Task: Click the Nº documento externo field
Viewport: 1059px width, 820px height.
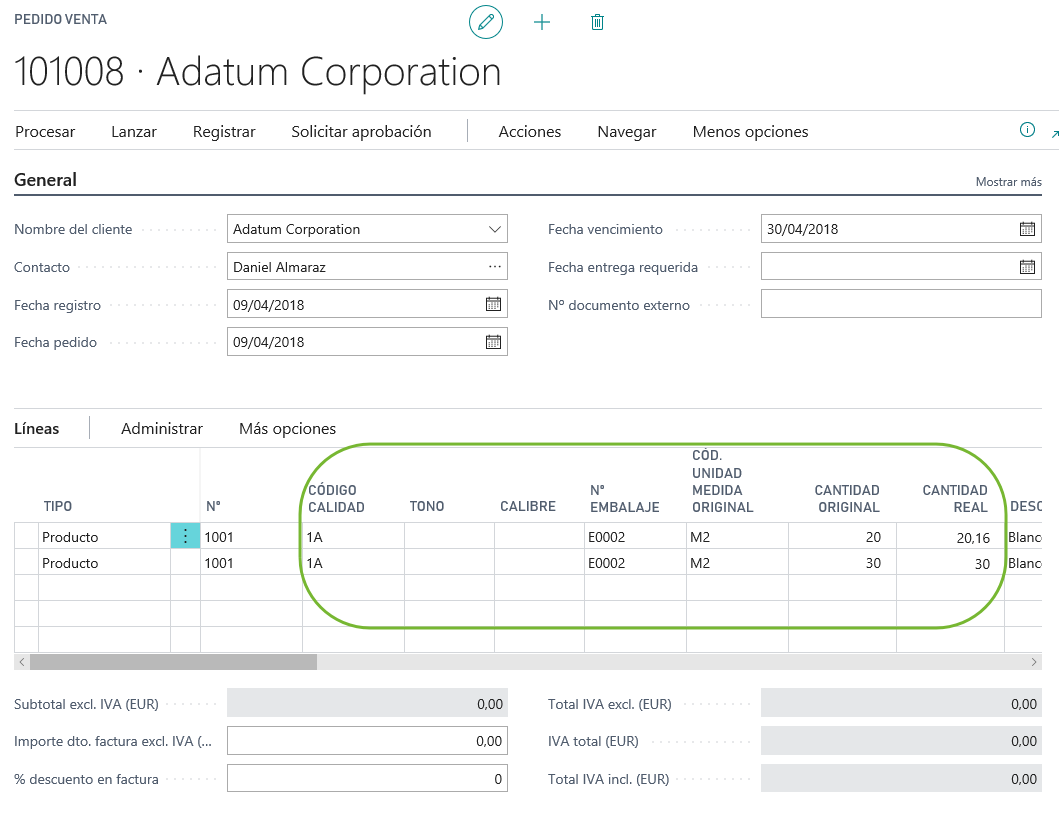Action: [x=901, y=304]
